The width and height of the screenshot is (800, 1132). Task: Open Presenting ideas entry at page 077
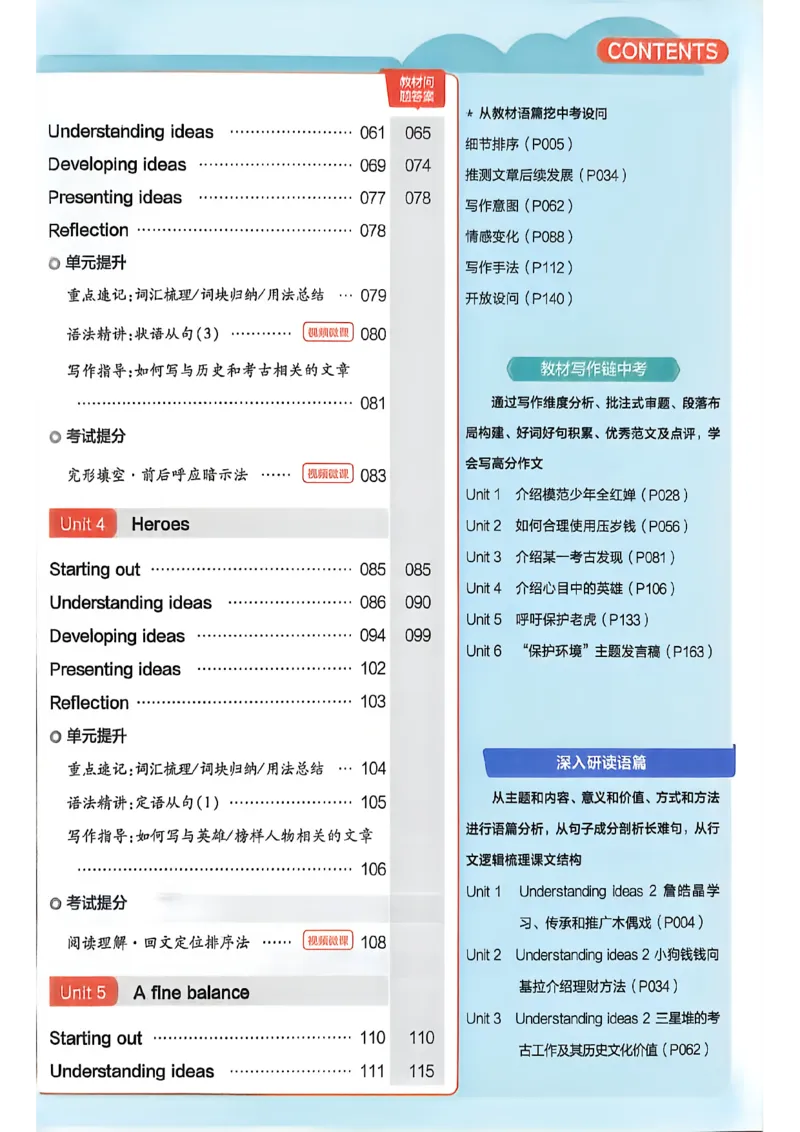pyautogui.click(x=217, y=197)
